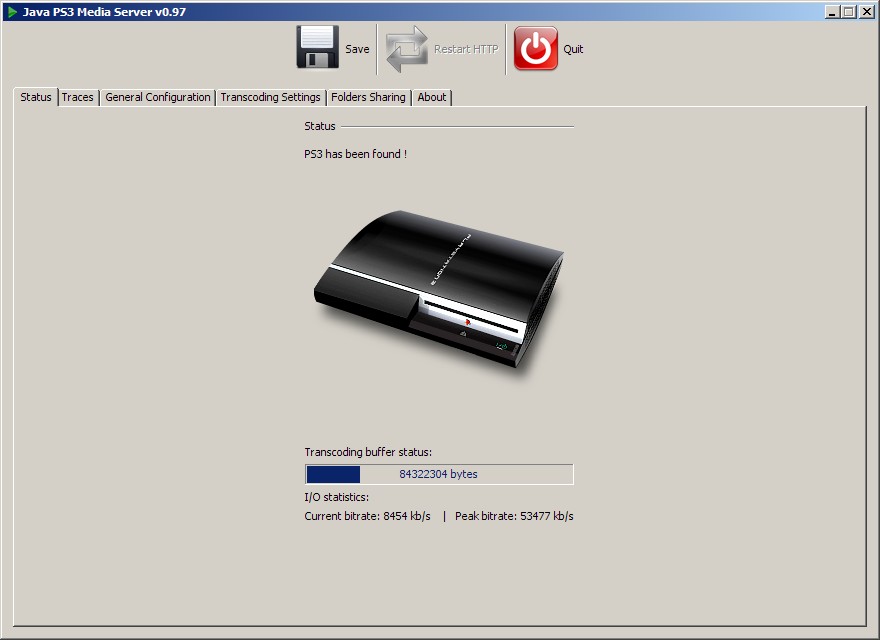Click the 84322304 bytes buffer text
Viewport: 880px width, 640px height.
(x=438, y=474)
